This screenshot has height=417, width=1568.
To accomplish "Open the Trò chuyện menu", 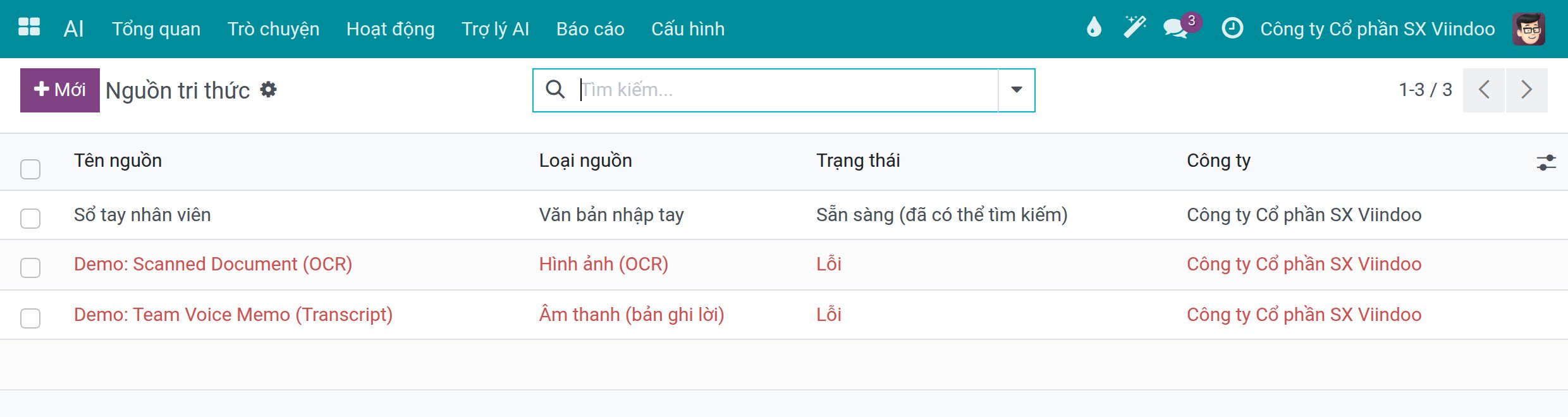I will (x=273, y=28).
